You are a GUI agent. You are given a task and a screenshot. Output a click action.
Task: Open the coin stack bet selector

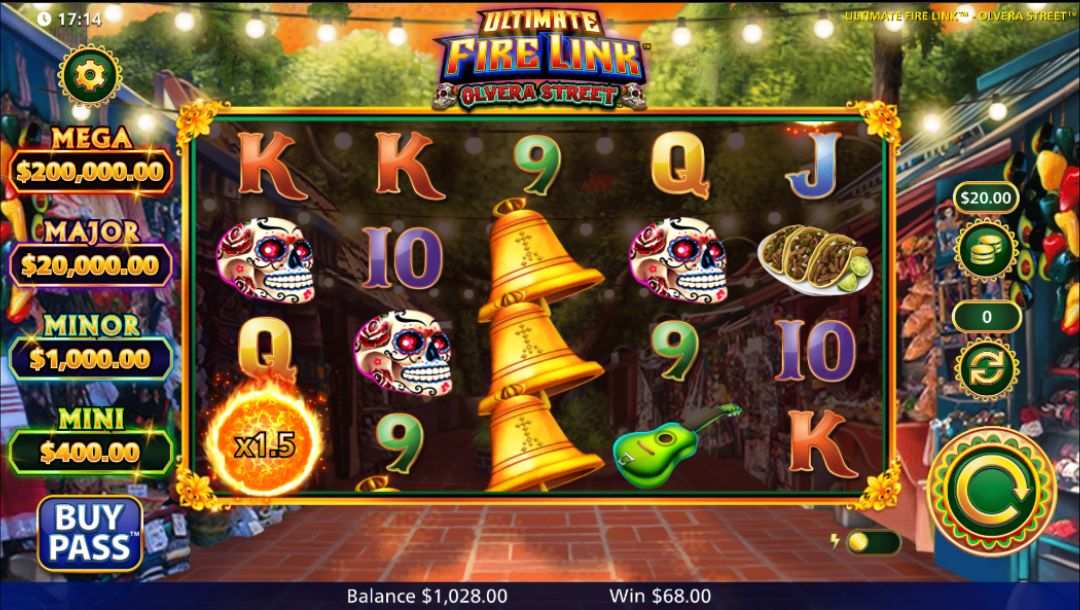click(x=986, y=251)
